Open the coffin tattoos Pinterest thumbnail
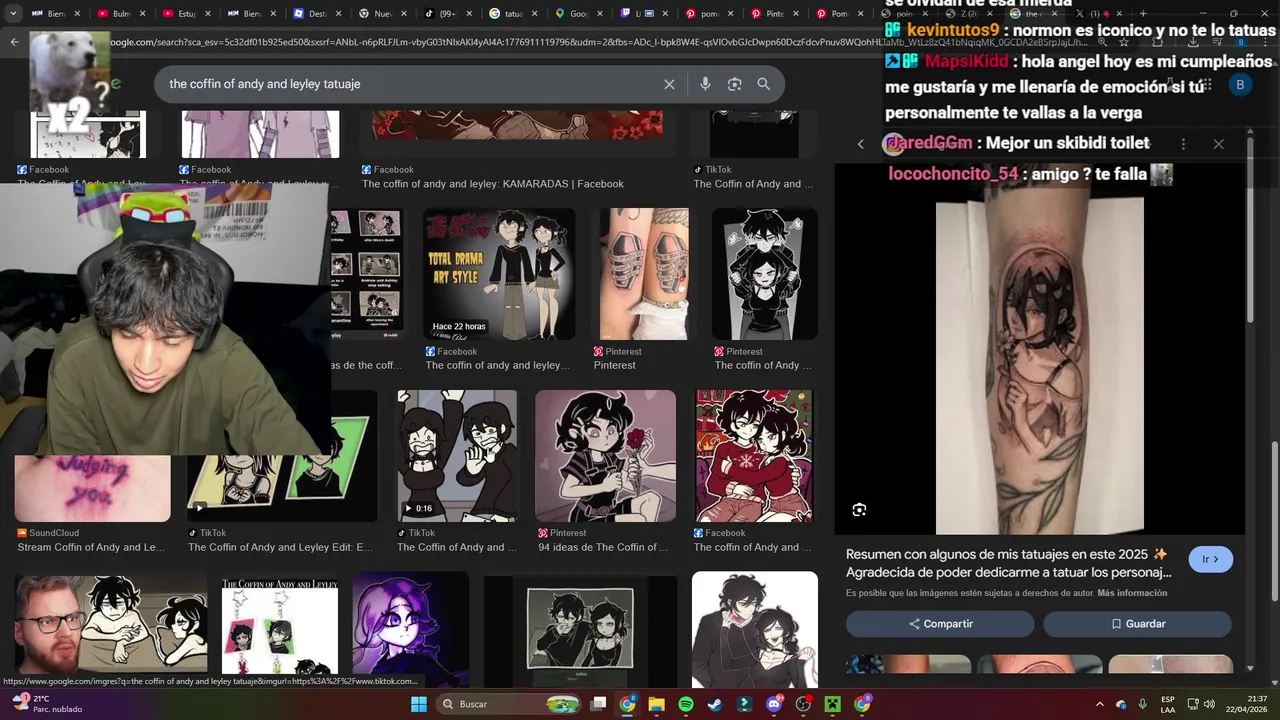 pos(644,274)
